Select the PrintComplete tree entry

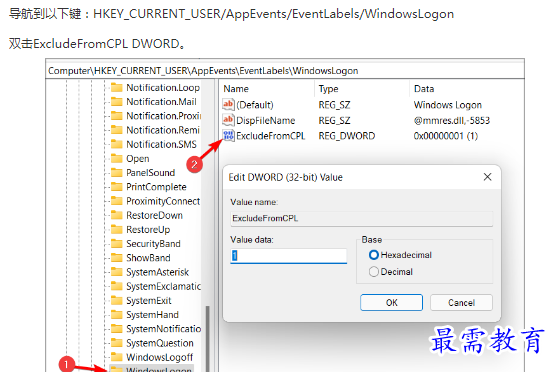click(x=156, y=187)
